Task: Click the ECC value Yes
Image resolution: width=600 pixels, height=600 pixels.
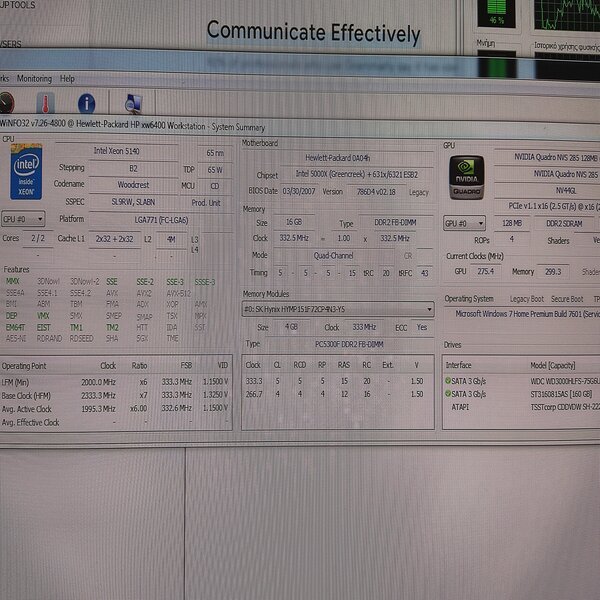Action: [x=422, y=327]
